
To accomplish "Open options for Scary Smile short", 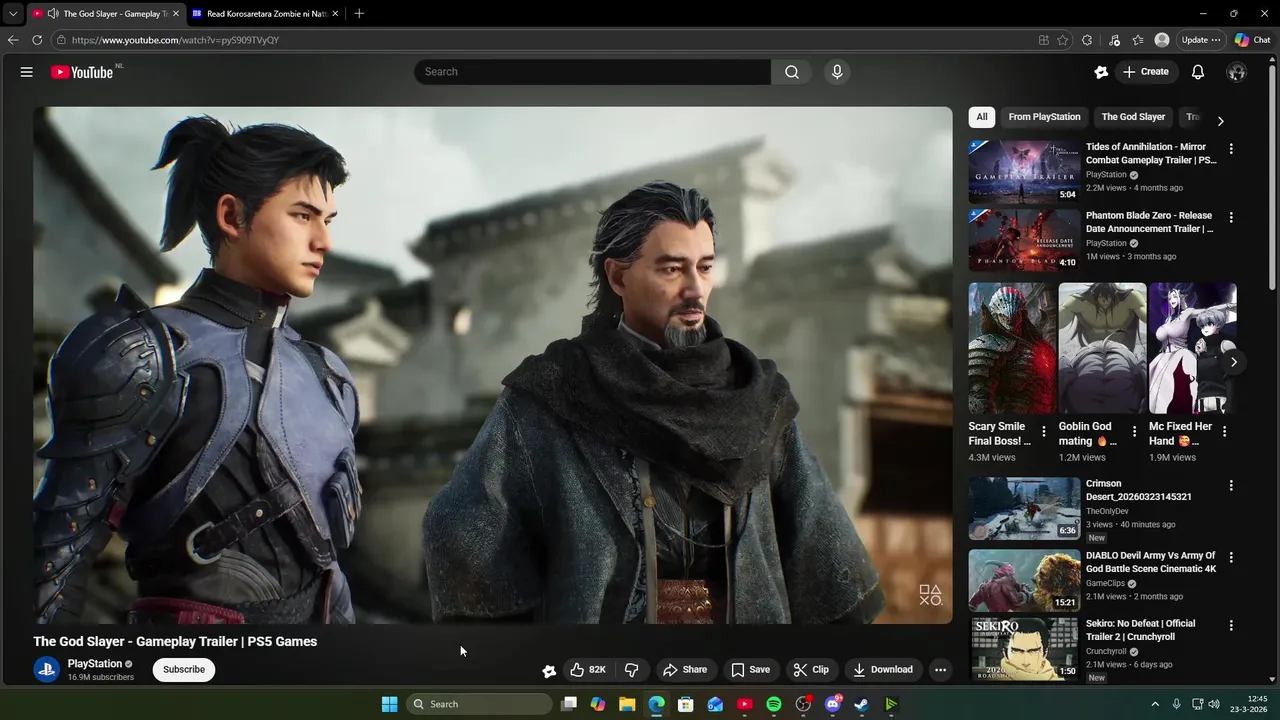I will (1044, 432).
